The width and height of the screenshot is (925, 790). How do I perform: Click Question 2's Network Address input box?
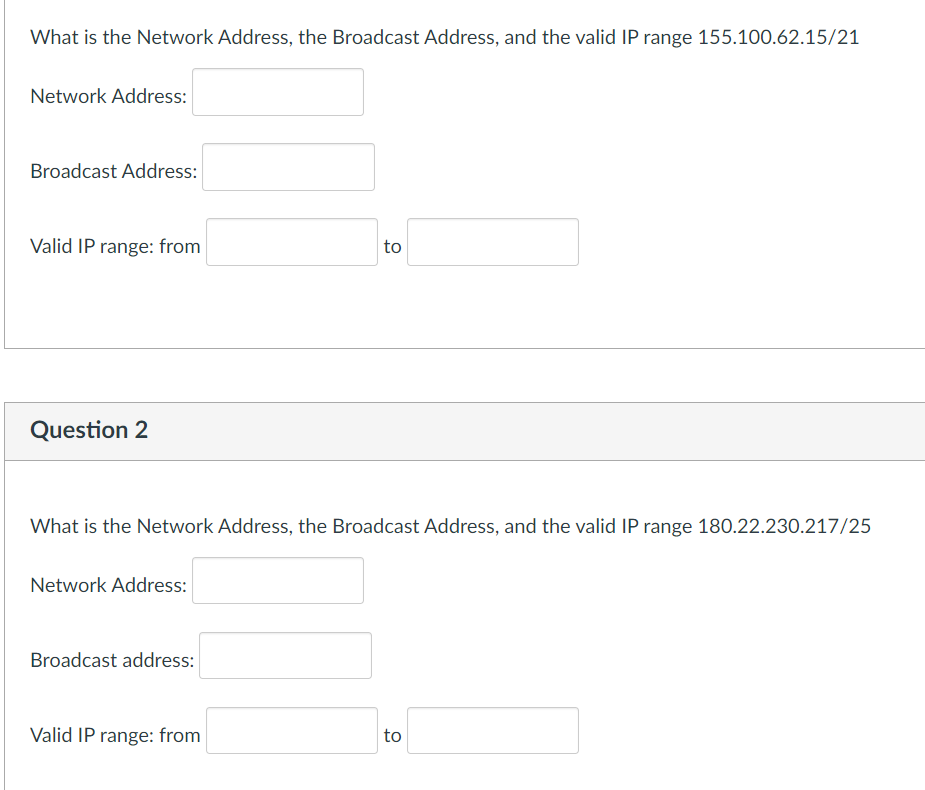tap(278, 581)
